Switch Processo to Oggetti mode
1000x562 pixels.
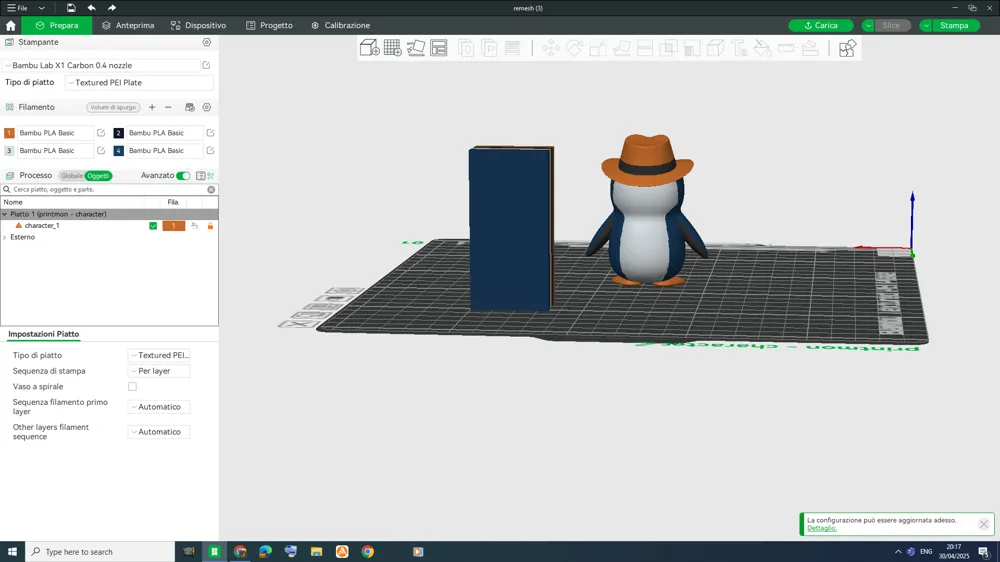pos(98,175)
